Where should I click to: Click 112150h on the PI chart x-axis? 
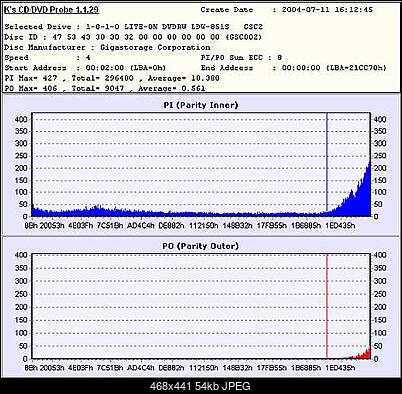[204, 226]
